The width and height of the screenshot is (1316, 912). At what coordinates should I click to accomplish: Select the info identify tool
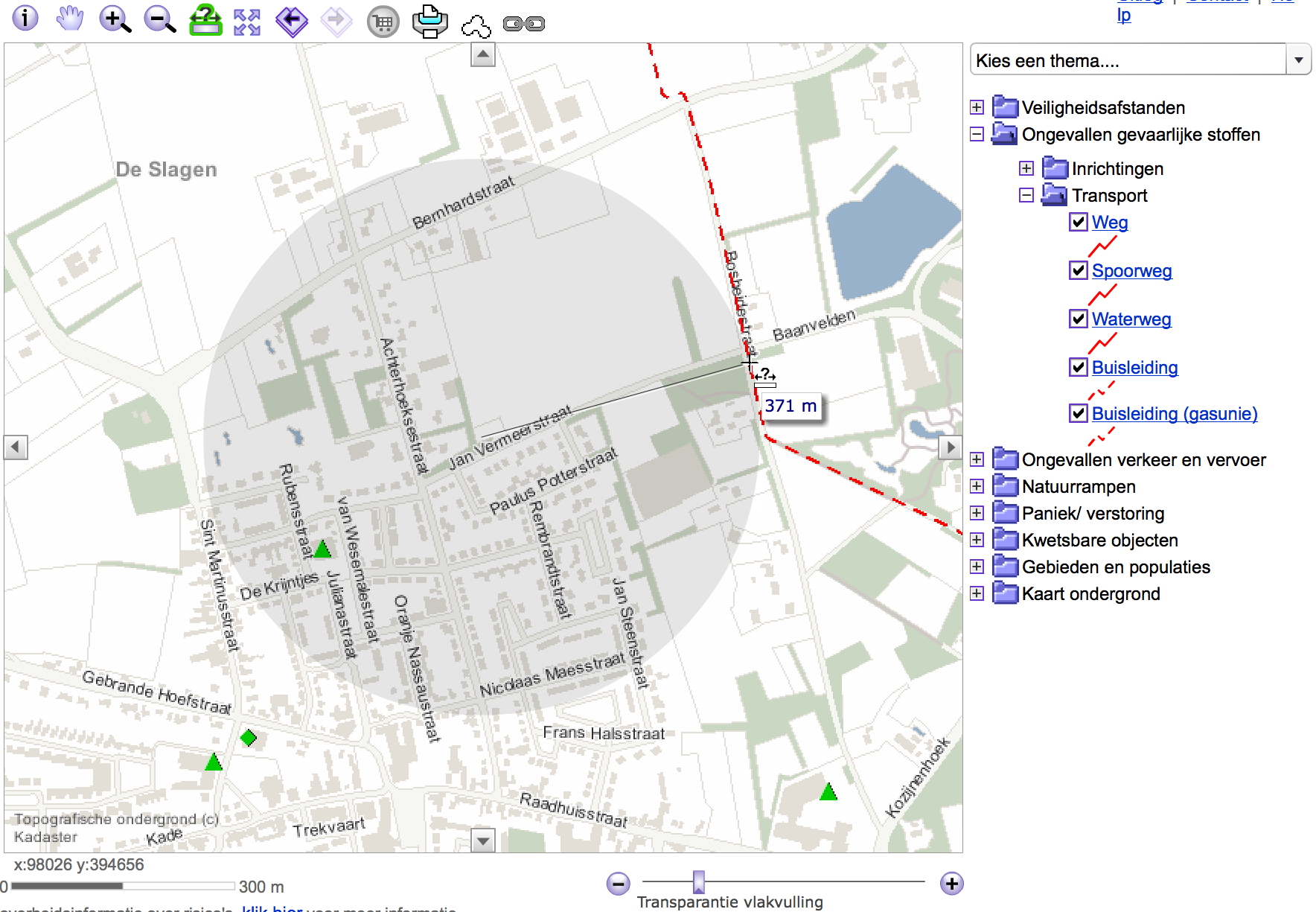tap(25, 18)
